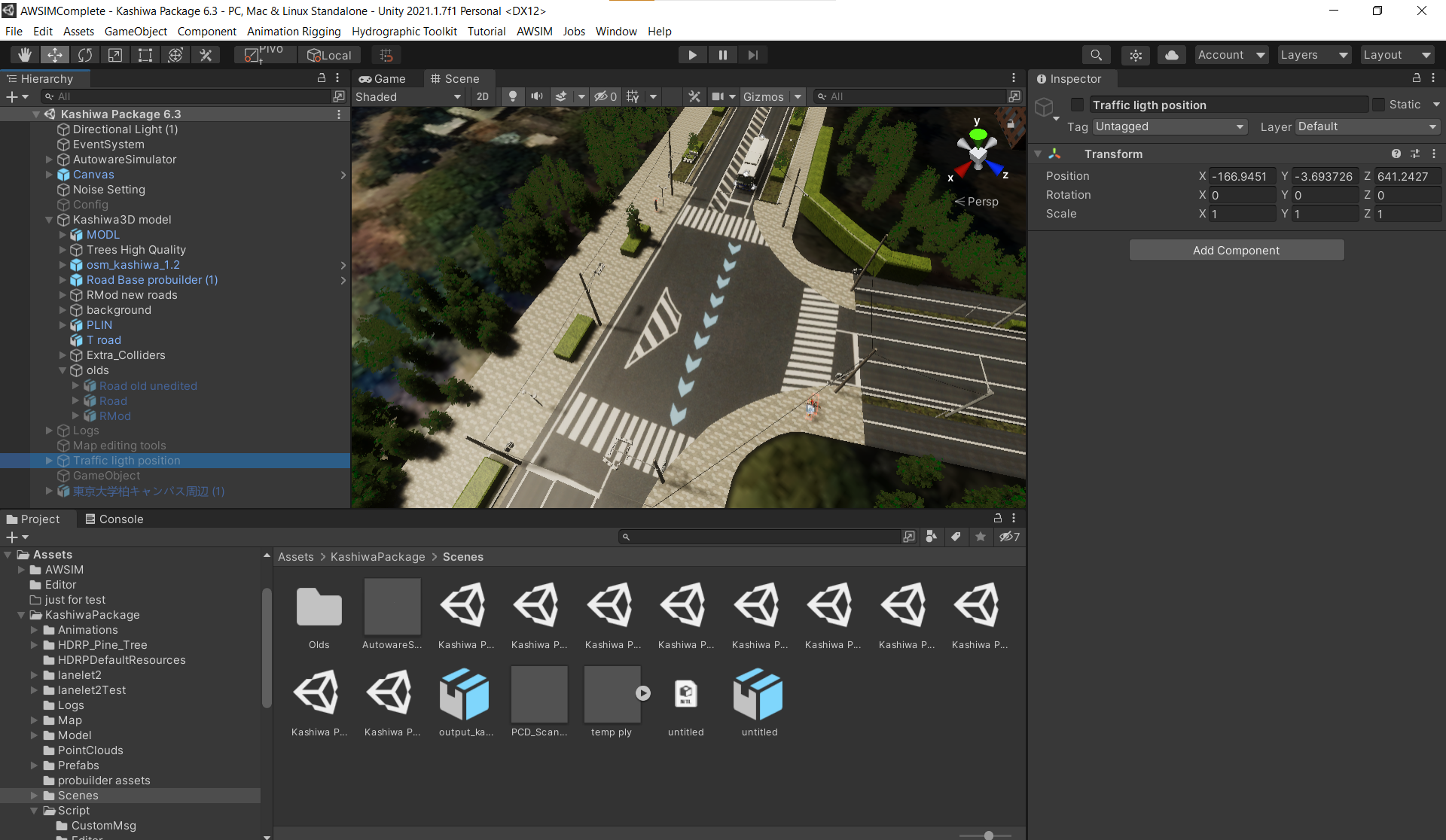
Task: Toggle 2D view mode
Action: tap(483, 96)
